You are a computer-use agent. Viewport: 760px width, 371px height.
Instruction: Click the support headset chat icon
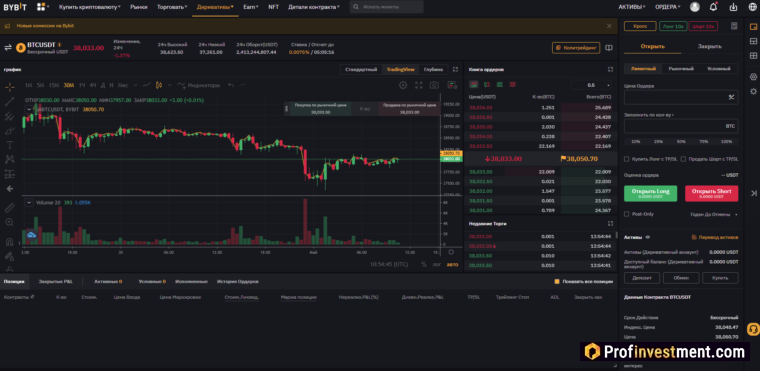point(753,328)
